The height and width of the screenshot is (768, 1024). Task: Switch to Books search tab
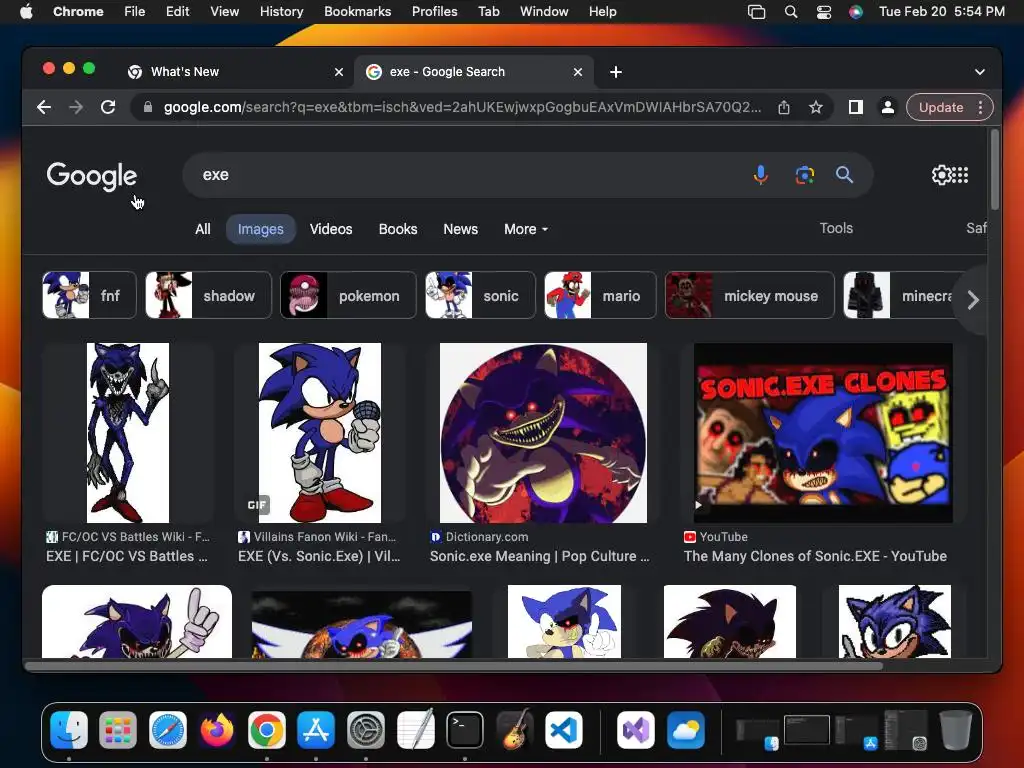[398, 229]
